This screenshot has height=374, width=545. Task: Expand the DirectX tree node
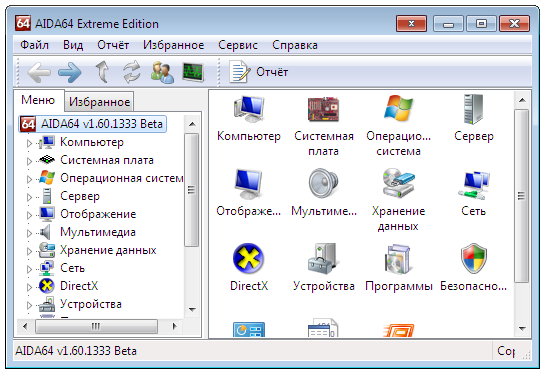point(29,287)
